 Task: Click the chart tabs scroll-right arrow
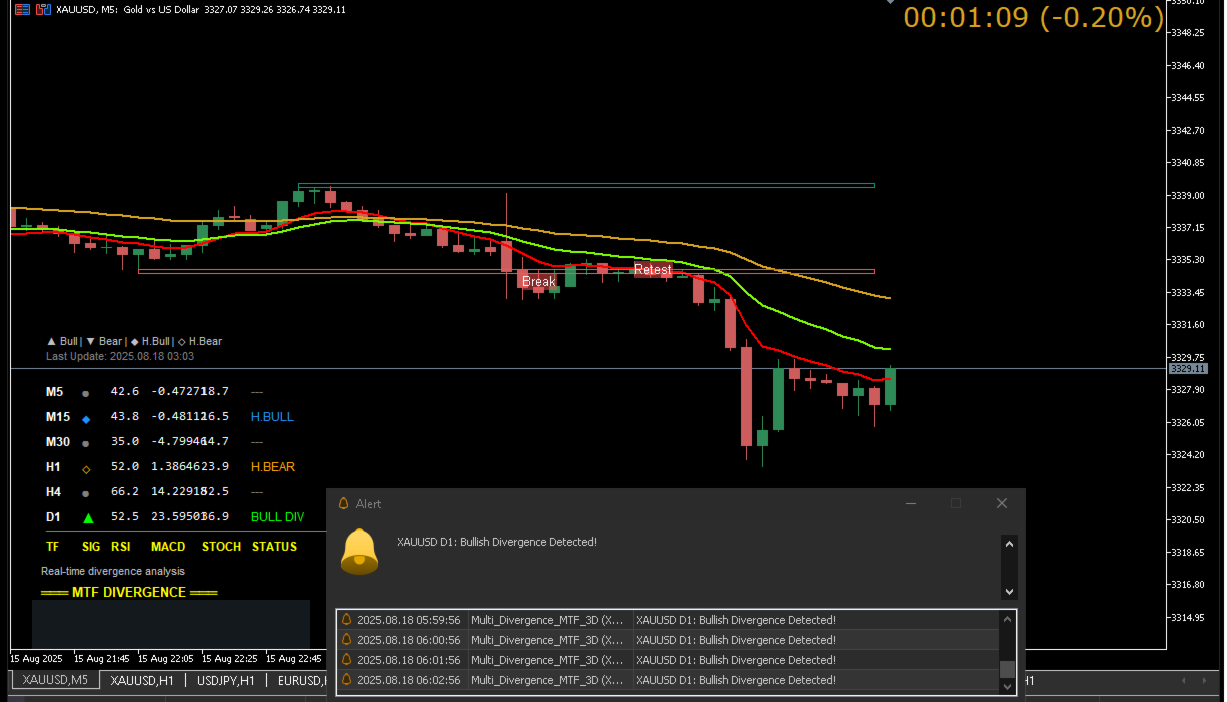coord(1203,681)
